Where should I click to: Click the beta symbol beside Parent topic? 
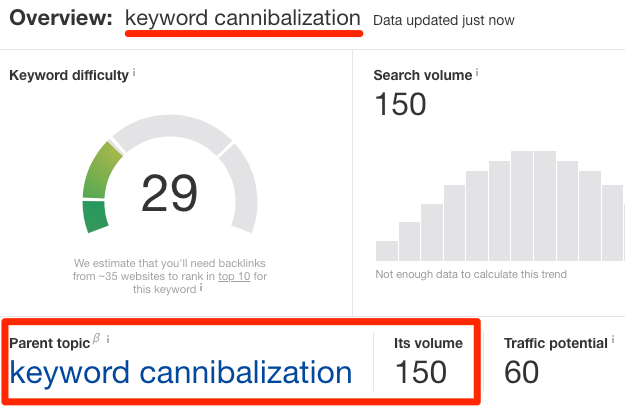click(97, 340)
